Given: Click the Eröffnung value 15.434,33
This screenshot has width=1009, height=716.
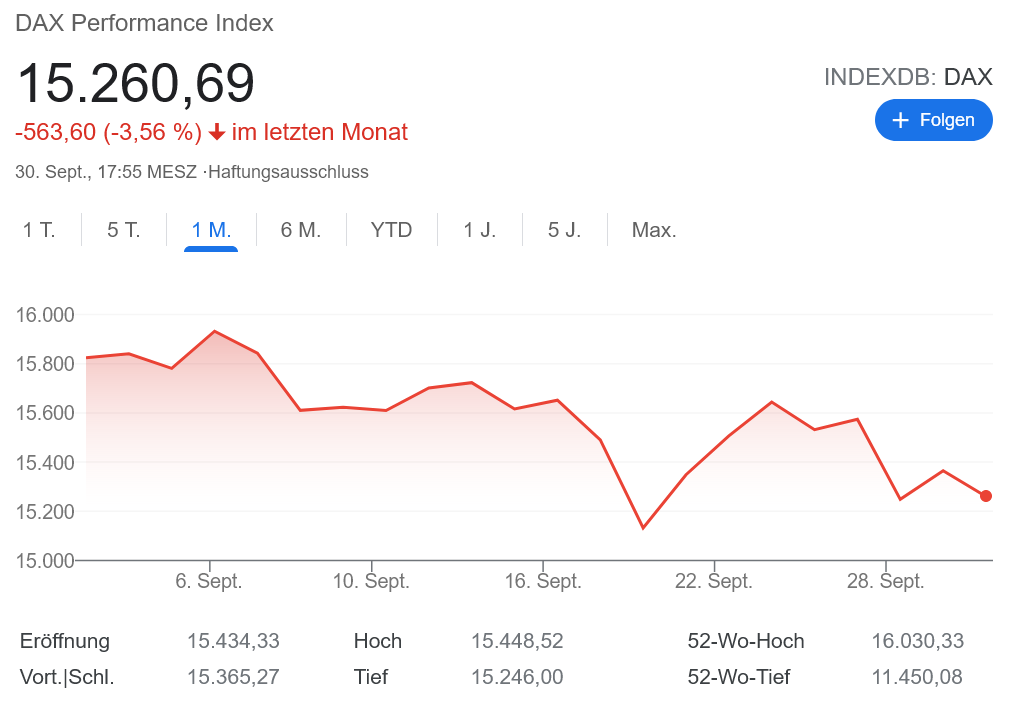Looking at the screenshot, I should coord(233,641).
